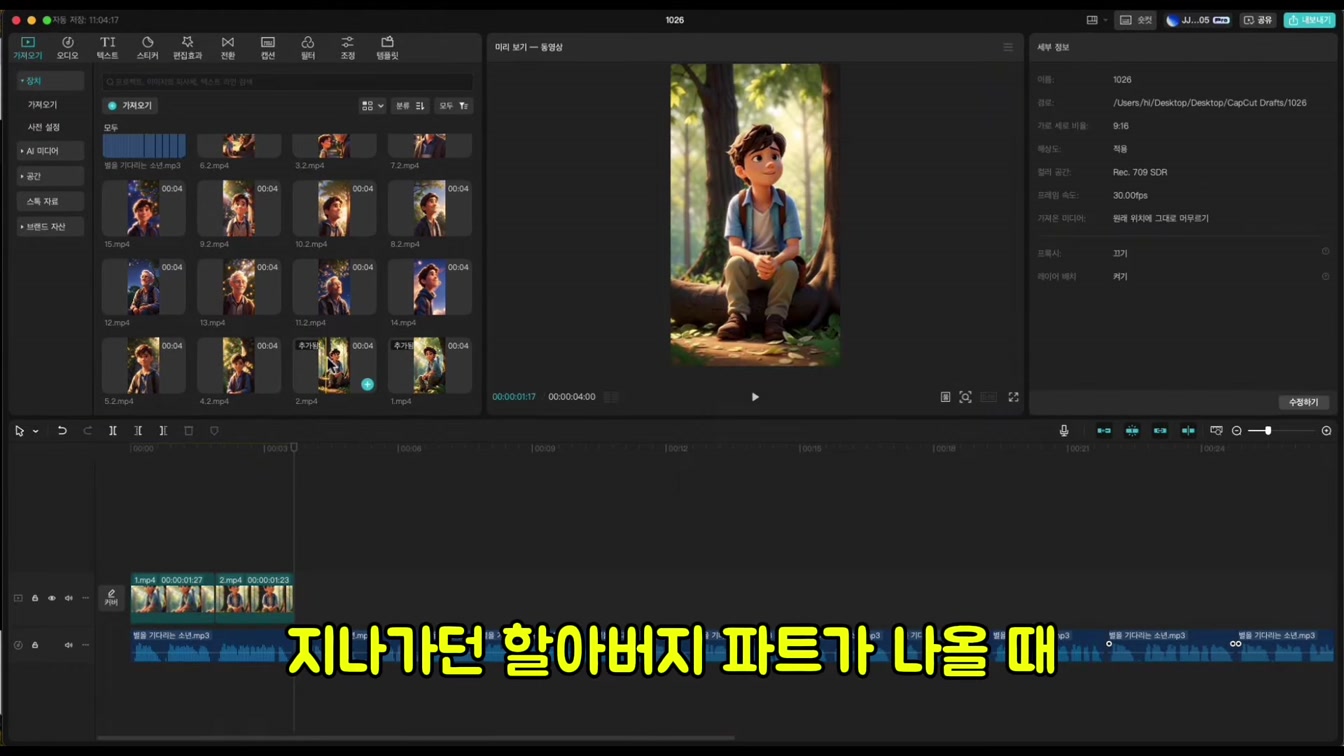Viewport: 1344px width, 756px height.
Task: Open the 텍스트 (Text) tab
Action: click(107, 48)
